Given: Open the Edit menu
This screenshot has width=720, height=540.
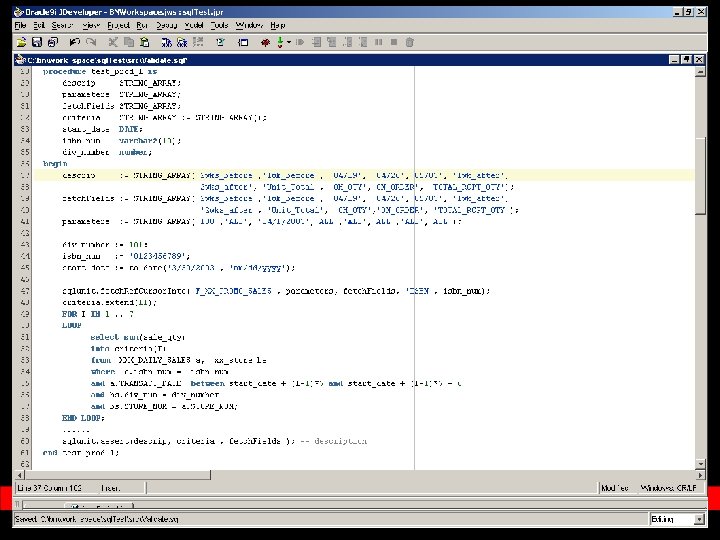Looking at the screenshot, I should (39, 25).
